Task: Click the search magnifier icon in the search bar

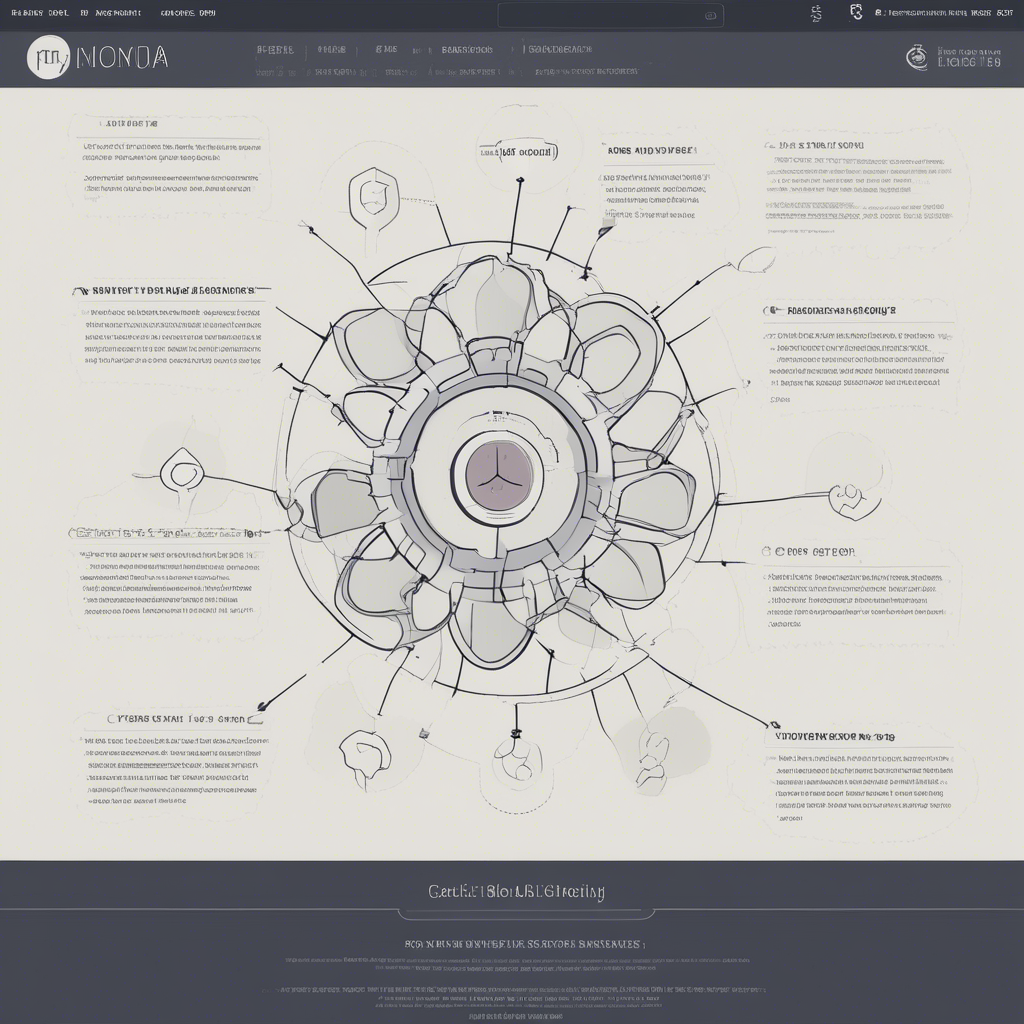Action: pyautogui.click(x=709, y=14)
